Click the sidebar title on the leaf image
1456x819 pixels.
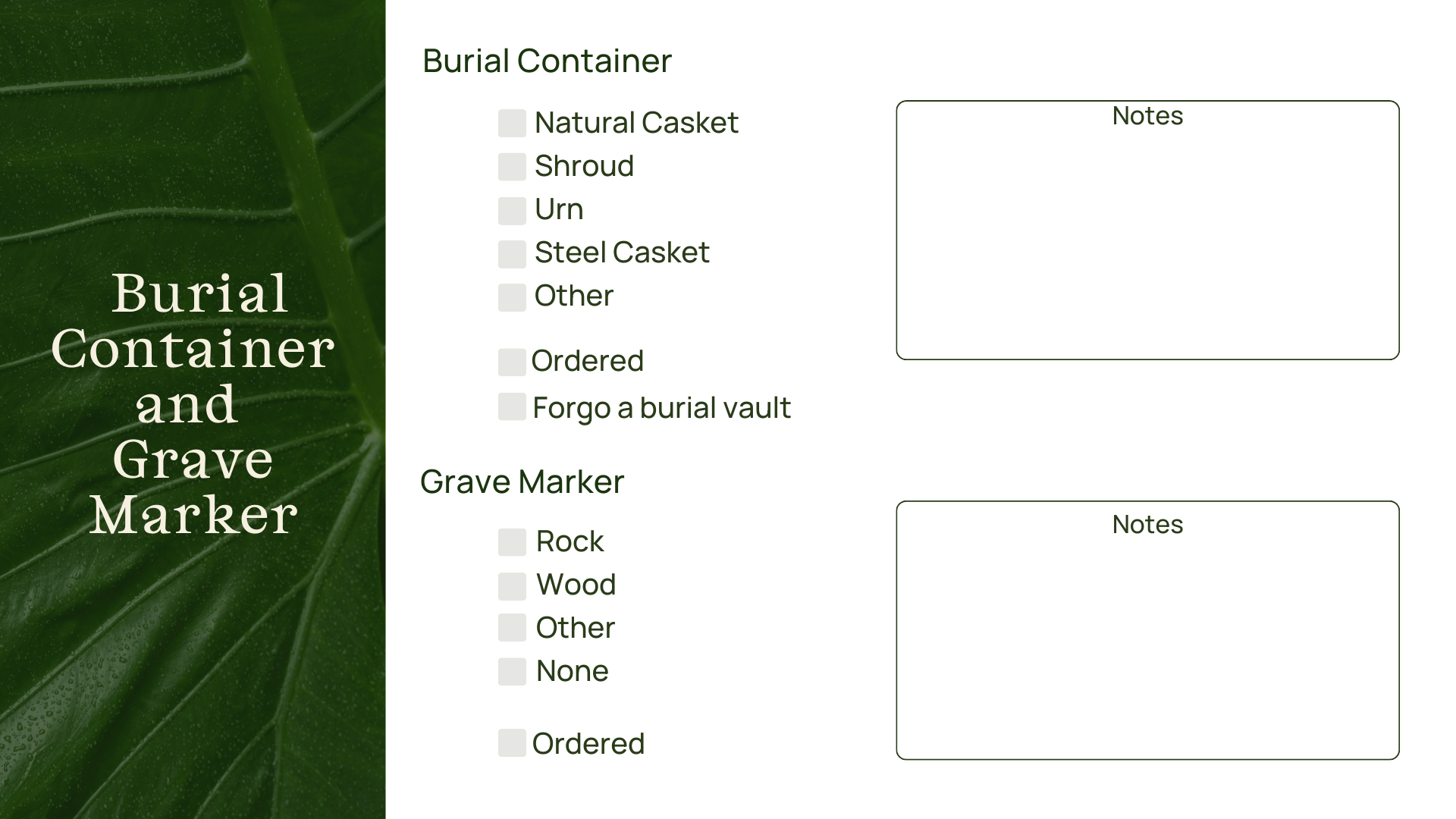pos(193,403)
